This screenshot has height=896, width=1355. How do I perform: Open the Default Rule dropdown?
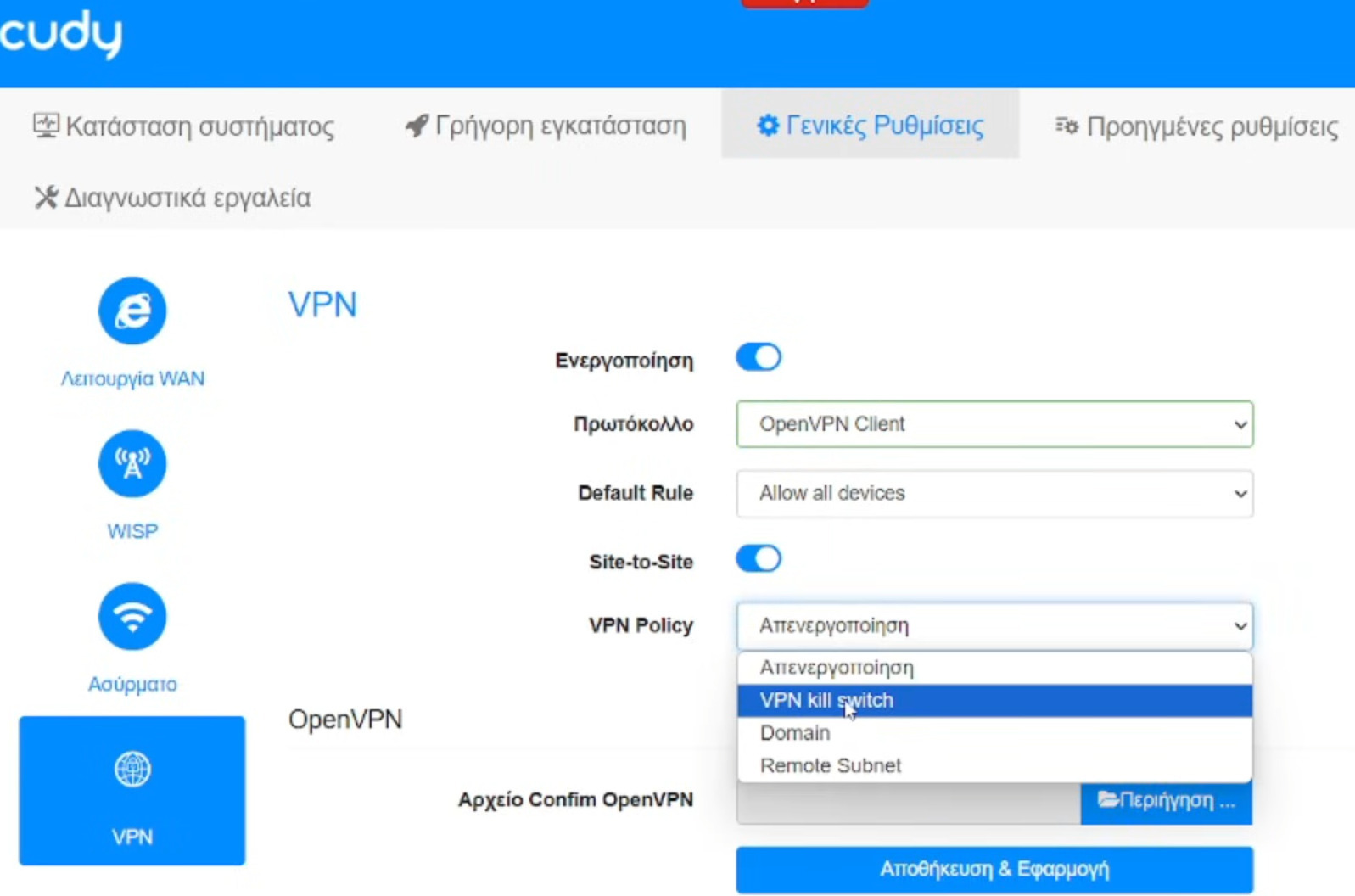tap(994, 494)
